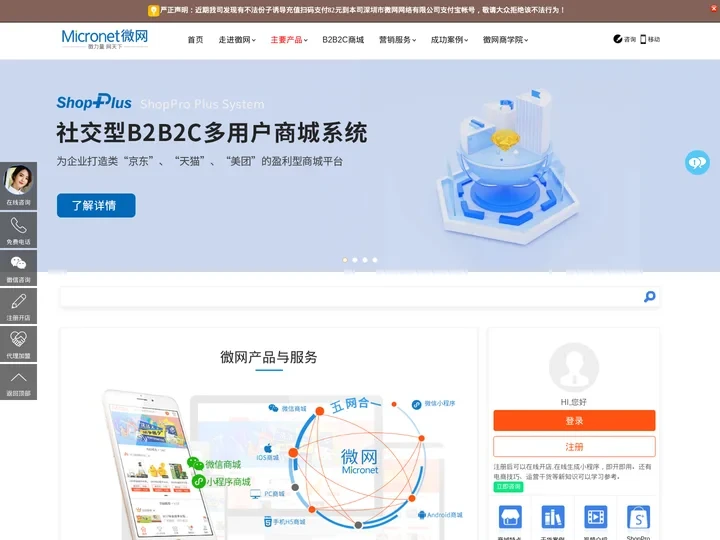Expand the 走进微网 dropdown menu
720x540 pixels.
pos(237,40)
